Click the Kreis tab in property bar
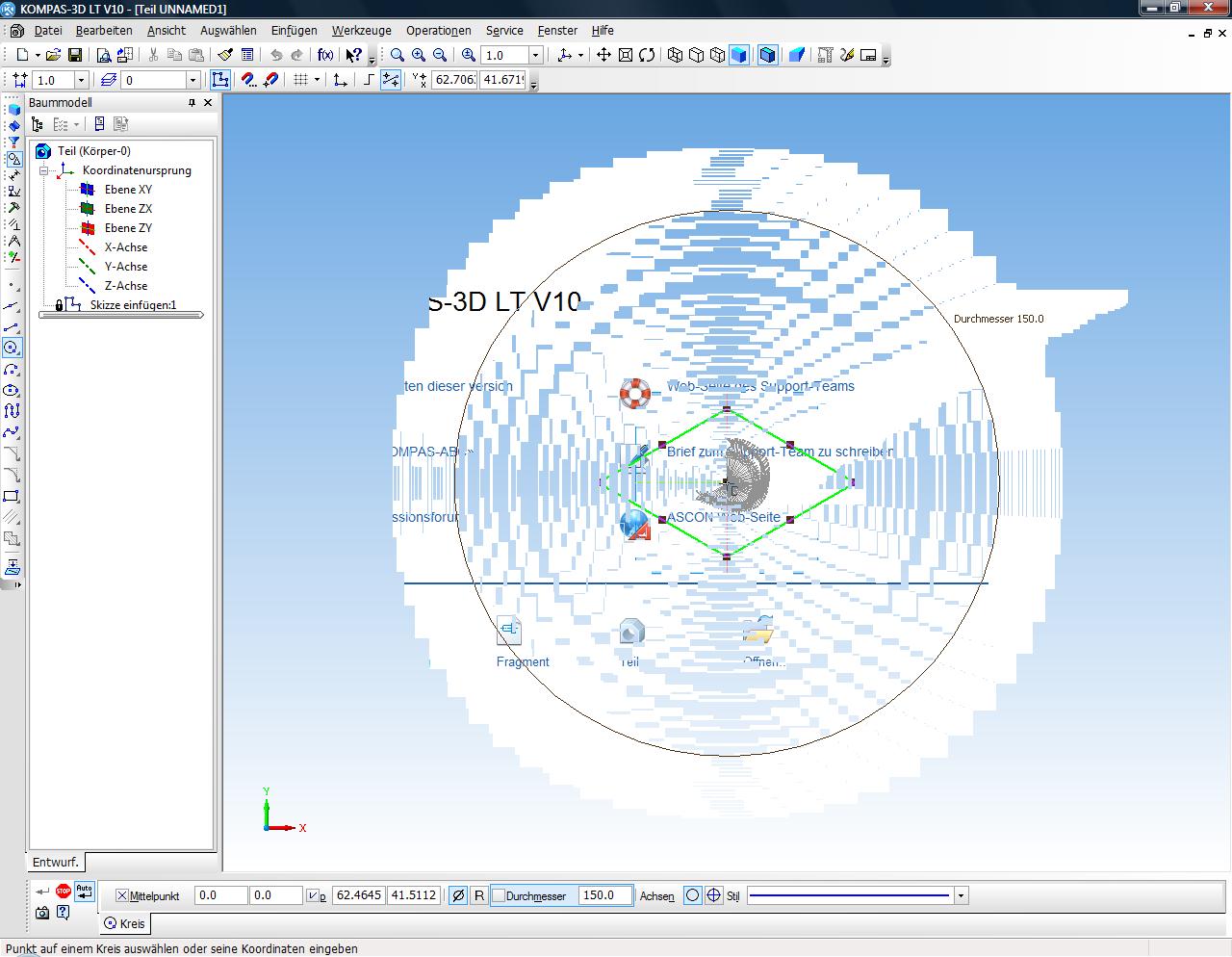This screenshot has width=1232, height=957. click(125, 923)
